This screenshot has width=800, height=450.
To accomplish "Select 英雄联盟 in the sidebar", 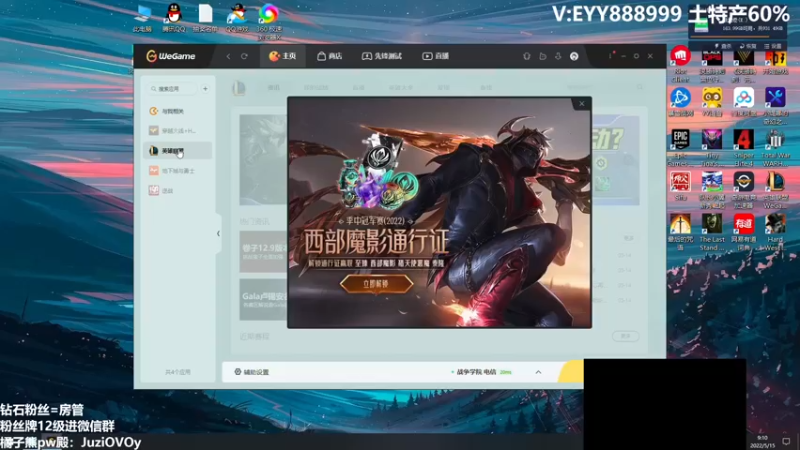I will [178, 151].
